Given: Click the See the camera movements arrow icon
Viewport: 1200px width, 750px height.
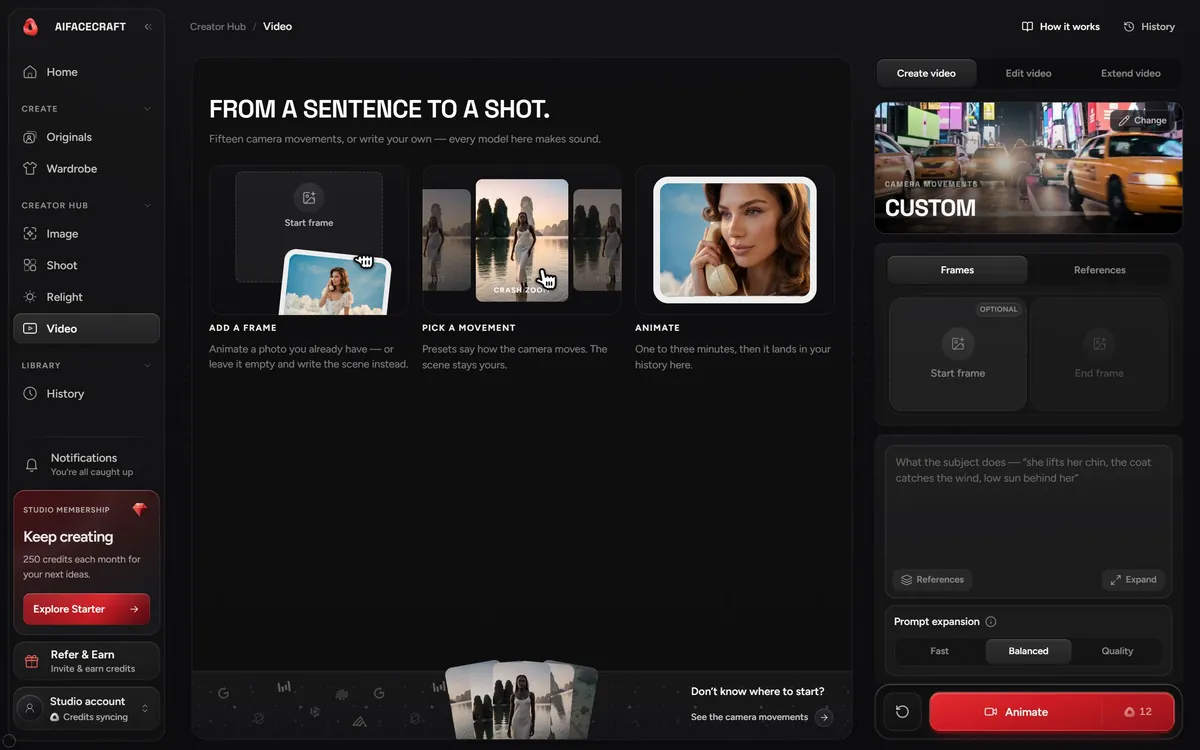Looking at the screenshot, I should point(824,717).
